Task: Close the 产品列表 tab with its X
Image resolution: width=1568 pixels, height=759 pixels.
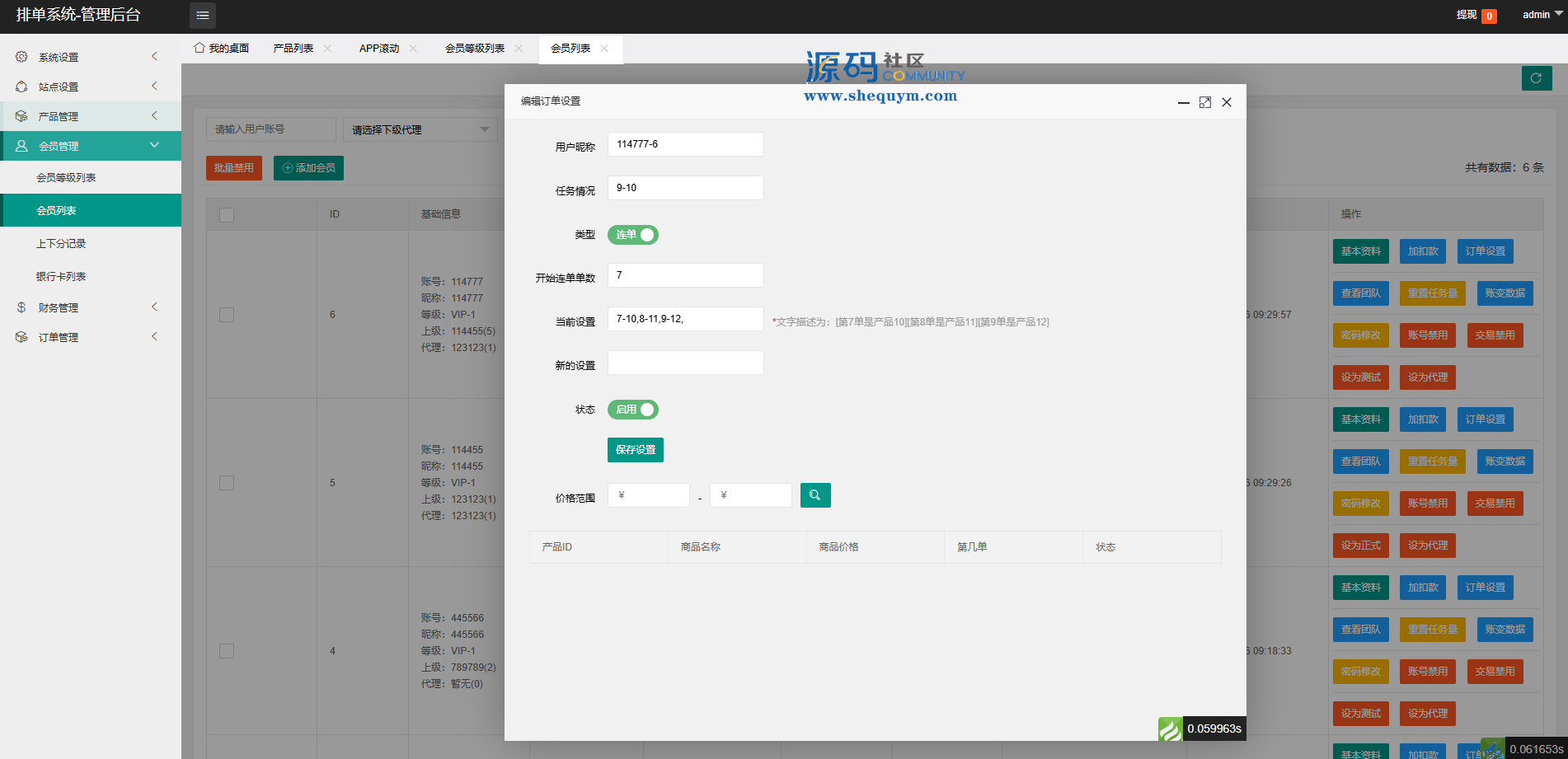Action: pyautogui.click(x=327, y=49)
